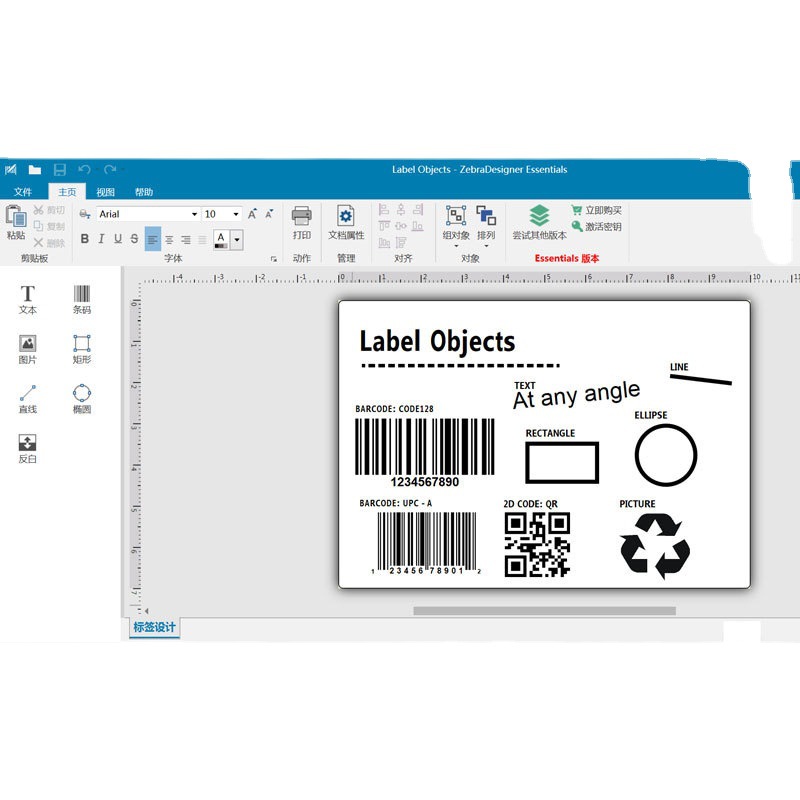
Task: Toggle right text alignment
Action: (x=186, y=239)
